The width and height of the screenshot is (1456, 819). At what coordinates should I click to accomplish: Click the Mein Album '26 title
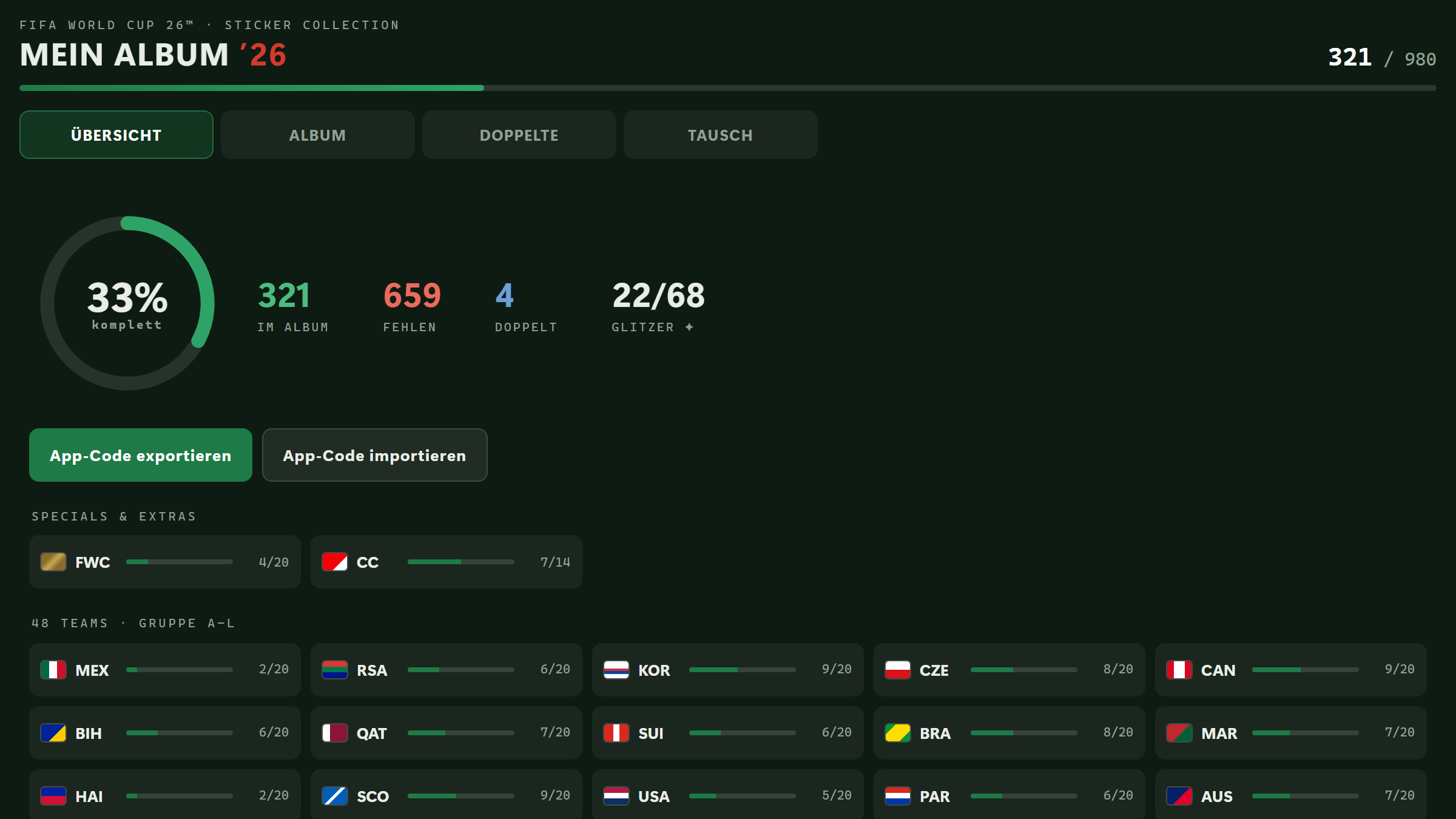153,55
